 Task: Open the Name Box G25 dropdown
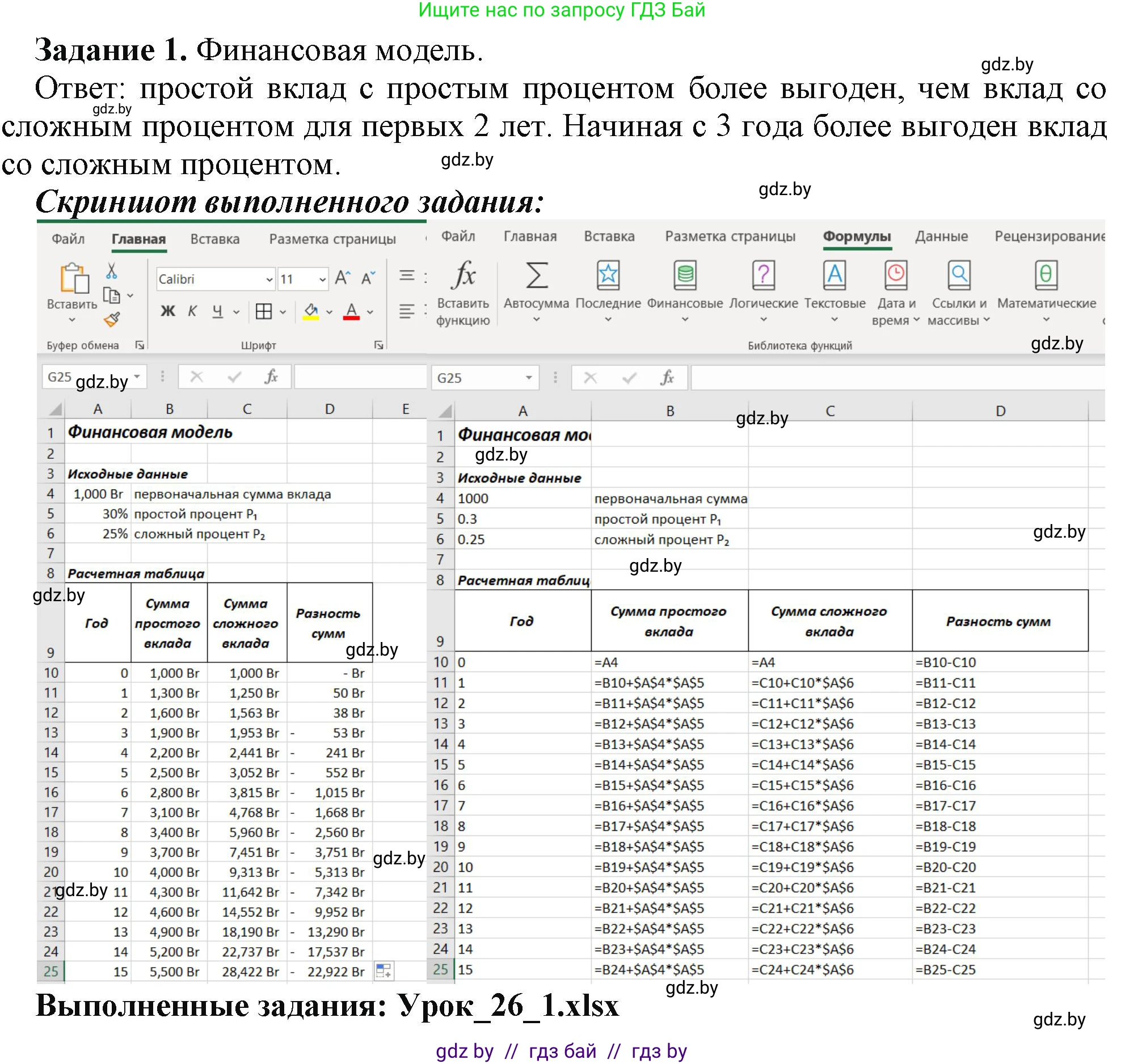point(137,377)
